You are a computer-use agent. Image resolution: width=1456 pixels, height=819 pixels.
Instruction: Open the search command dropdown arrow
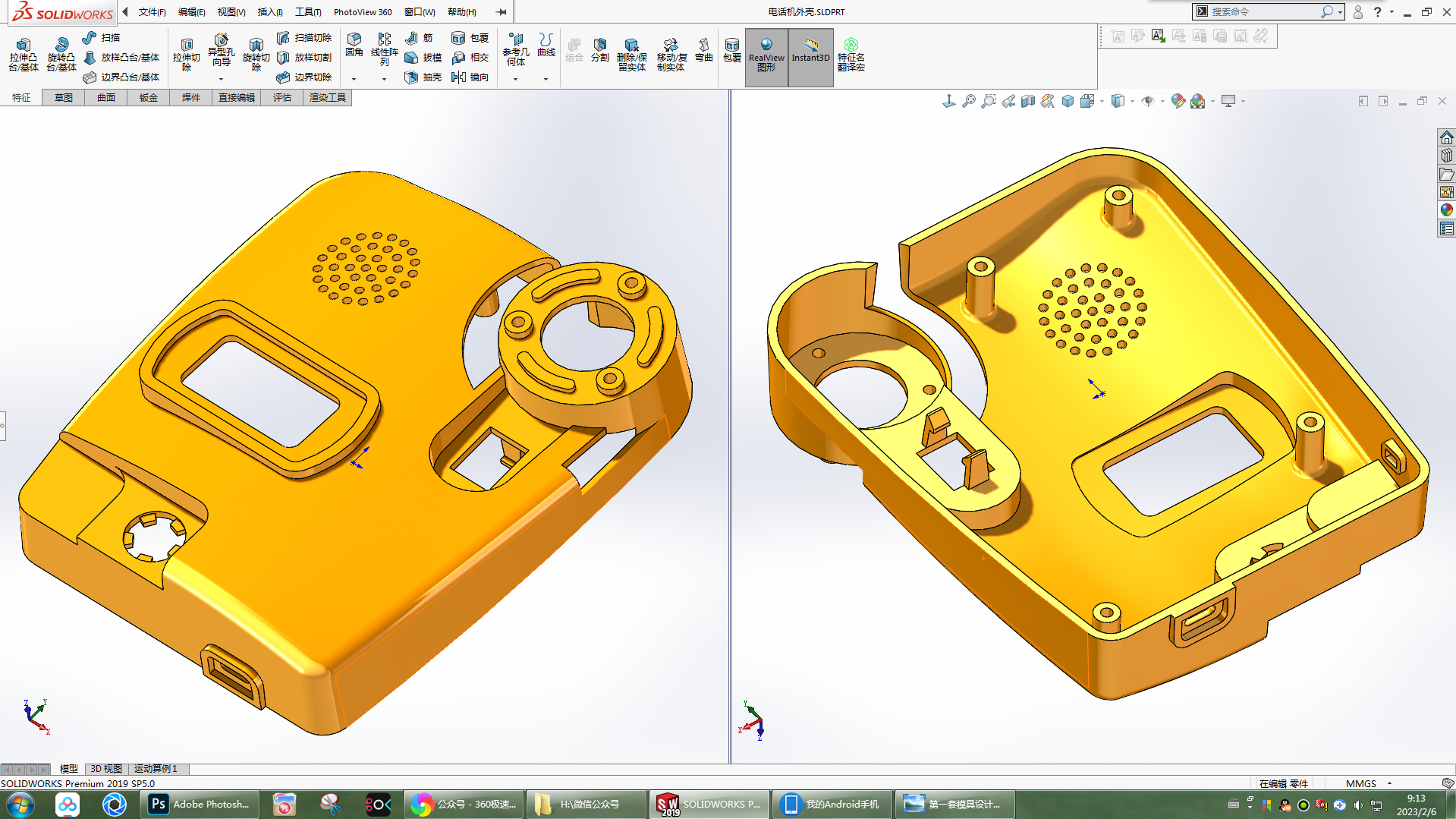pyautogui.click(x=1341, y=12)
